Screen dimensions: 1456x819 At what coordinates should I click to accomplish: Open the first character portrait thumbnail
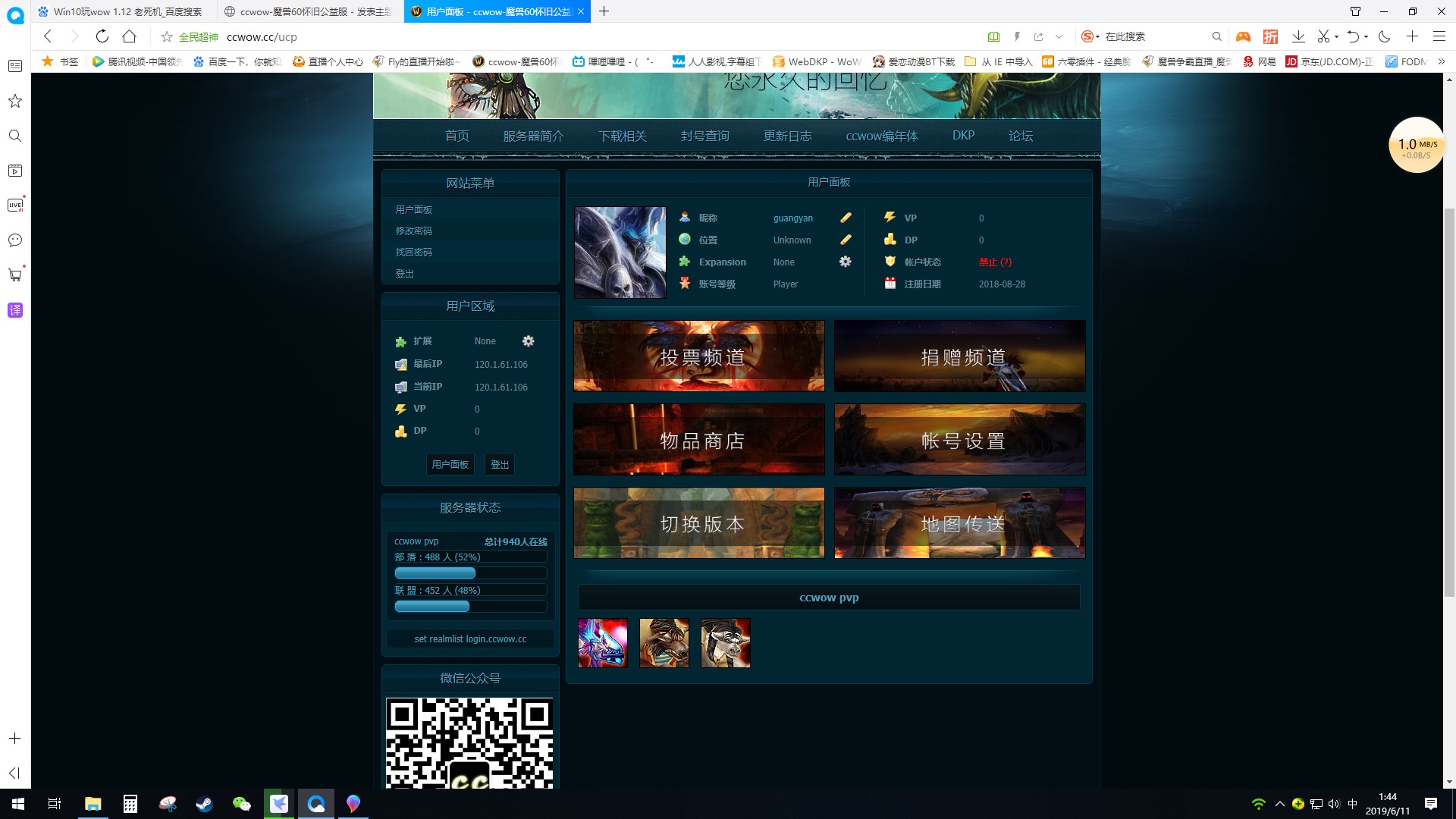tap(602, 642)
